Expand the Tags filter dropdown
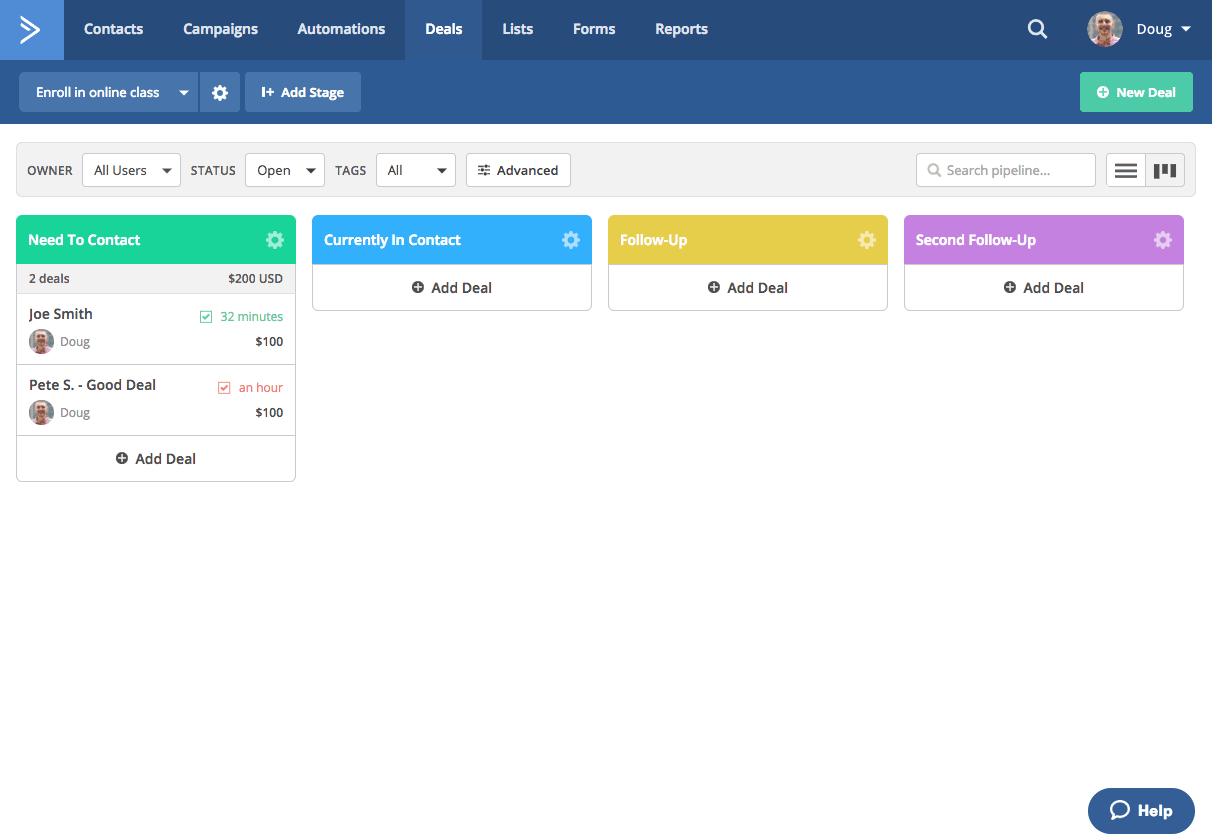The image size is (1212, 836). [415, 171]
